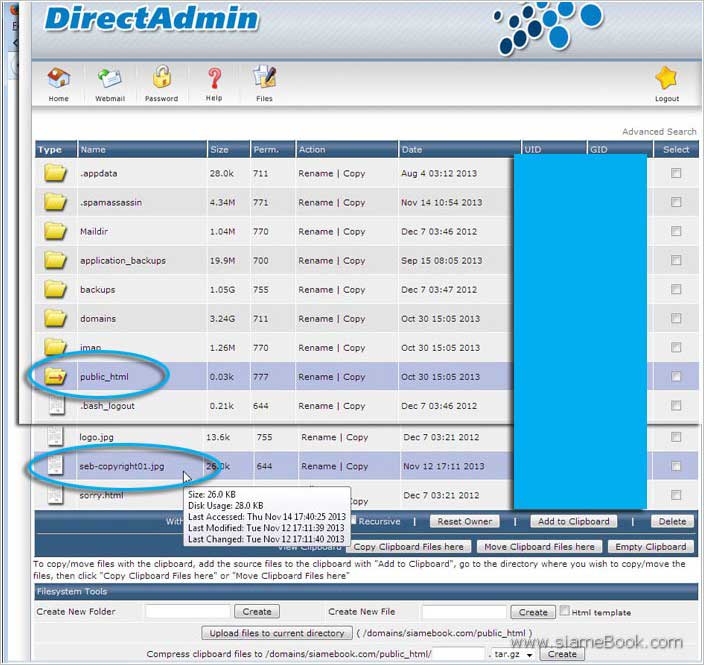This screenshot has width=704, height=665.
Task: Click Rename in the .appdata row
Action: (x=316, y=173)
